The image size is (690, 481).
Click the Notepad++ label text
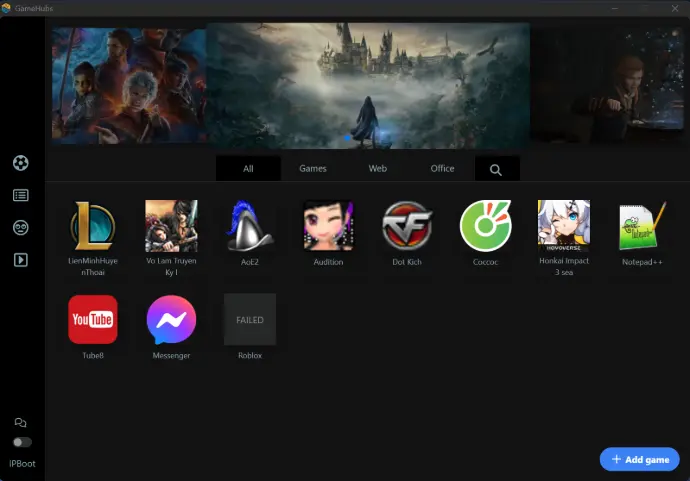click(x=642, y=262)
